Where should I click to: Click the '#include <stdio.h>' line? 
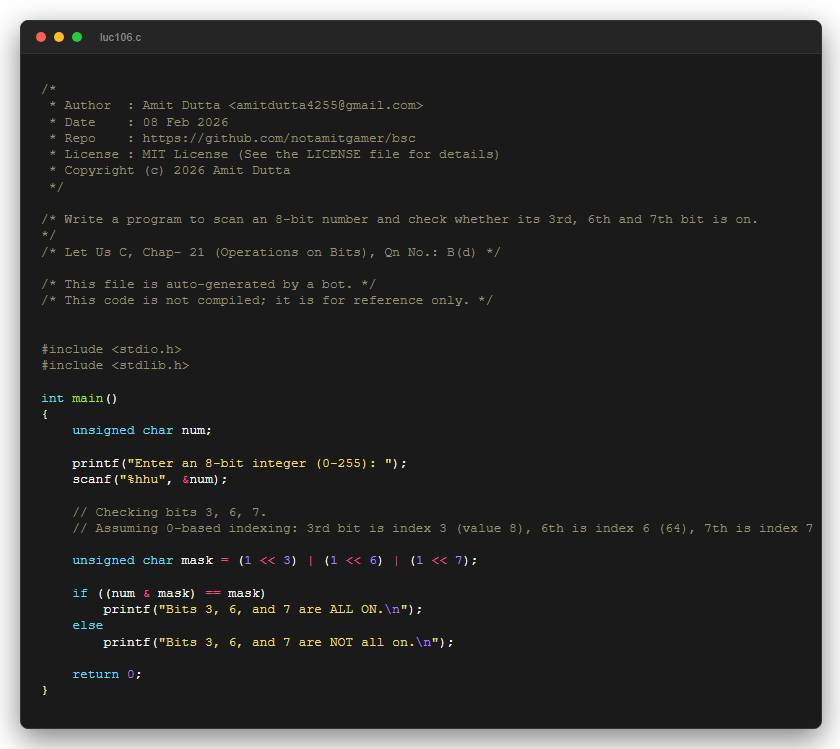(111, 349)
